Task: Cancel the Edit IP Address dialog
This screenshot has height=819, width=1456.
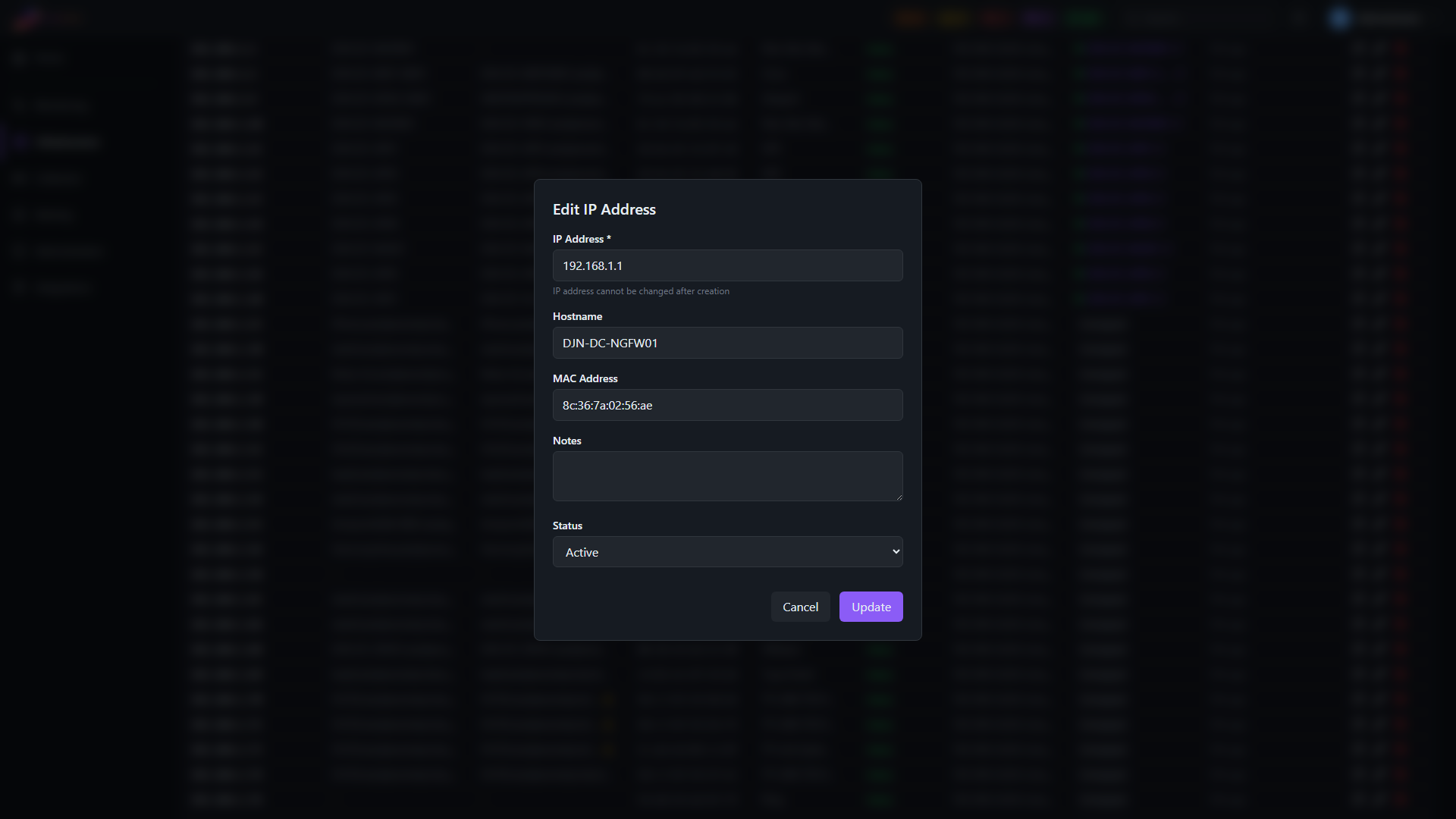Action: tap(800, 607)
